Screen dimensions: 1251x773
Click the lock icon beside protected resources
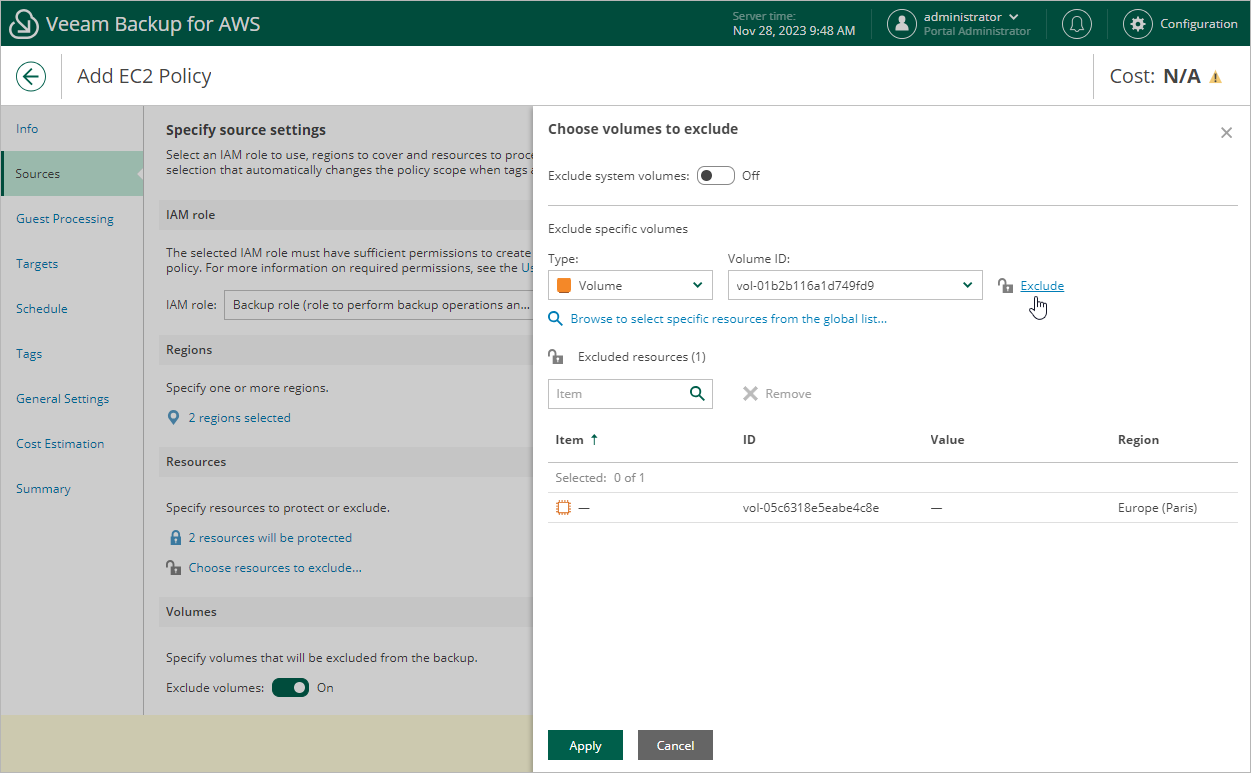(x=175, y=538)
